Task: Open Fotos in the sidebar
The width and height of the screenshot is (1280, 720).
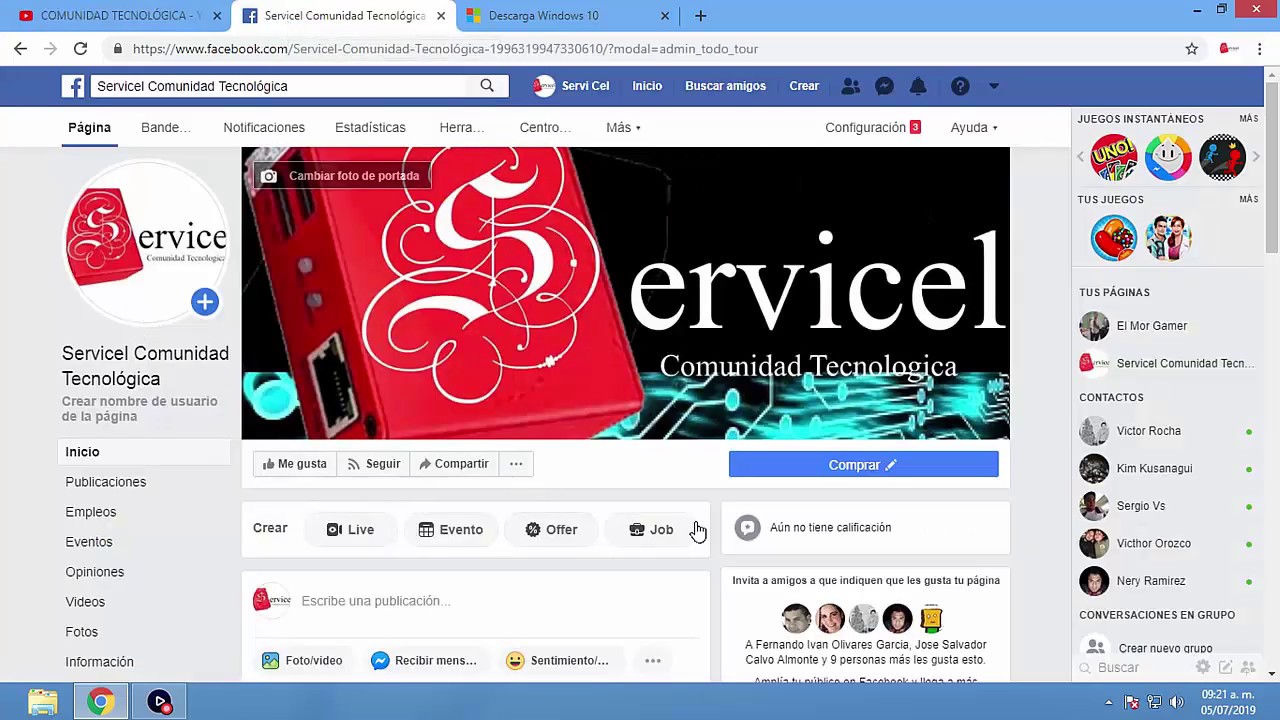Action: tap(82, 632)
